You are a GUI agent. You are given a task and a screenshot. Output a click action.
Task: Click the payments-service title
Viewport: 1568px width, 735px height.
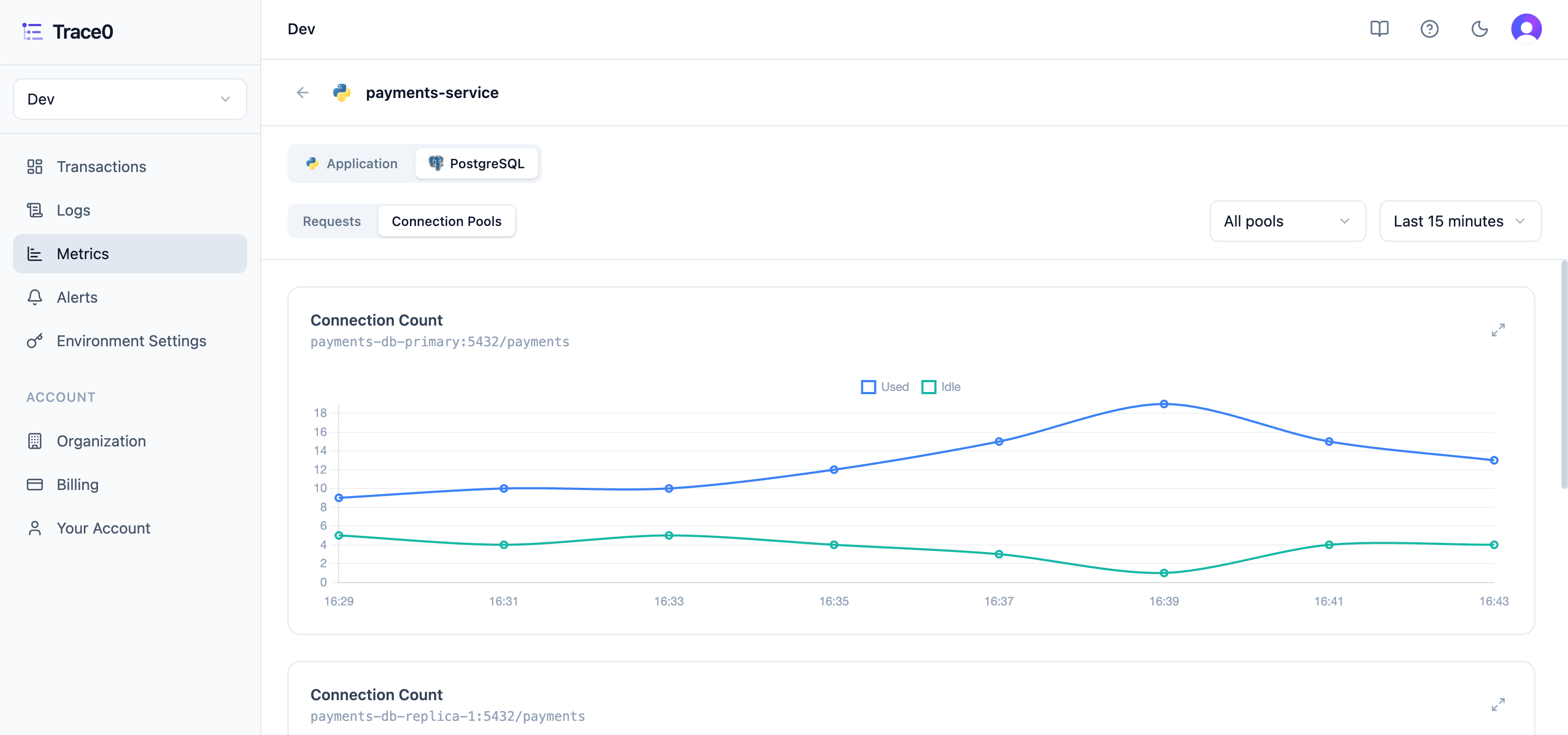click(x=432, y=93)
